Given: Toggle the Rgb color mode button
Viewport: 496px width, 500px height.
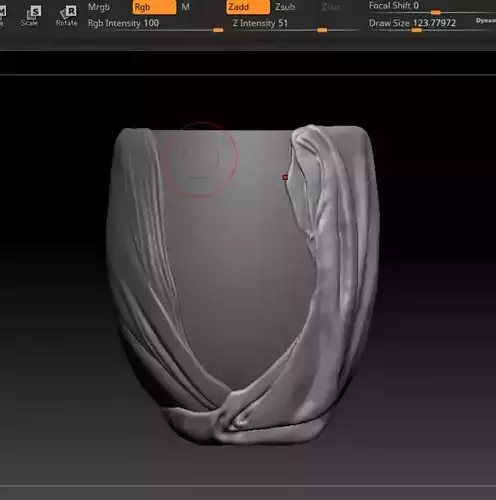Looking at the screenshot, I should (x=154, y=7).
